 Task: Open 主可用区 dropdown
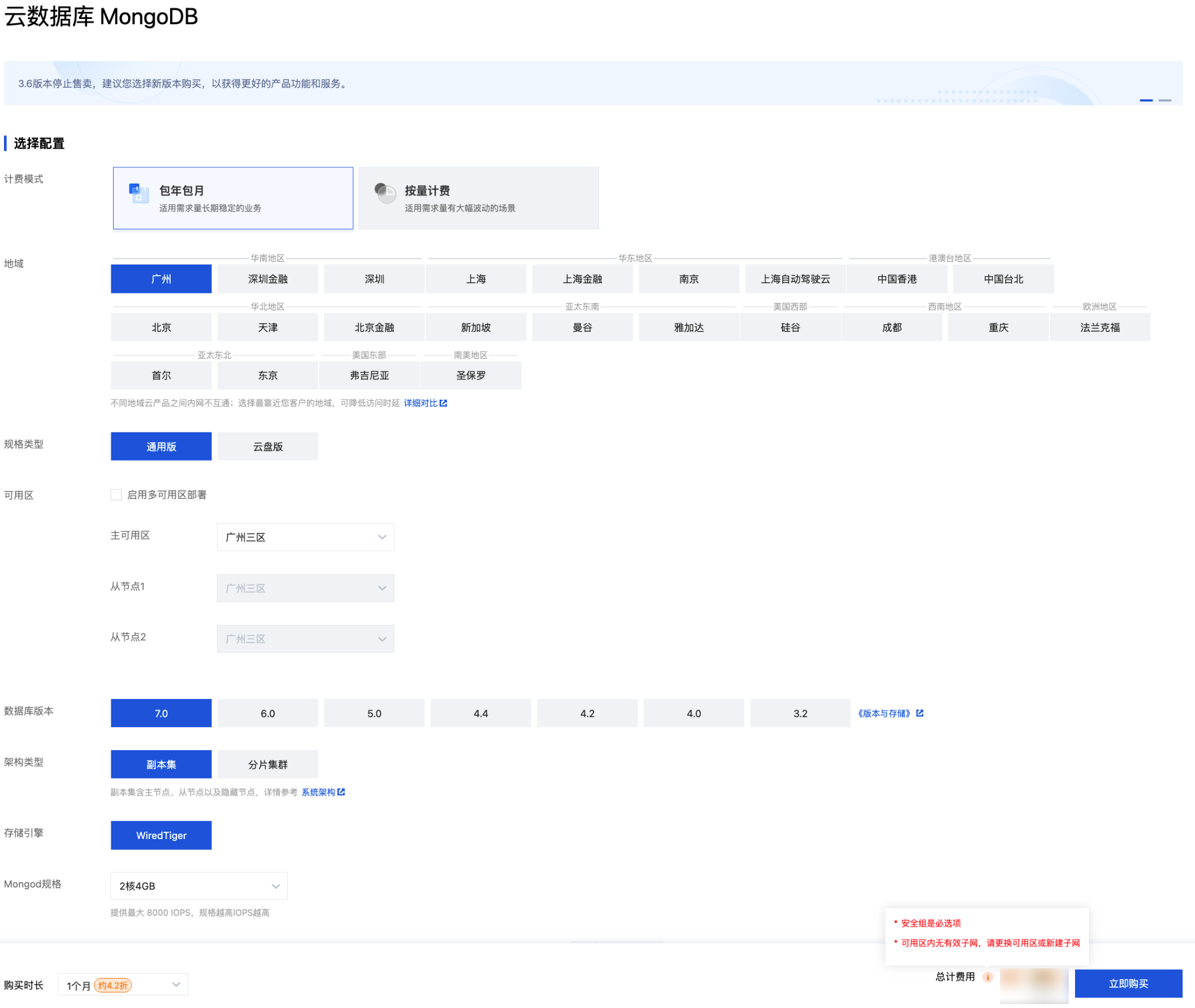[x=305, y=537]
